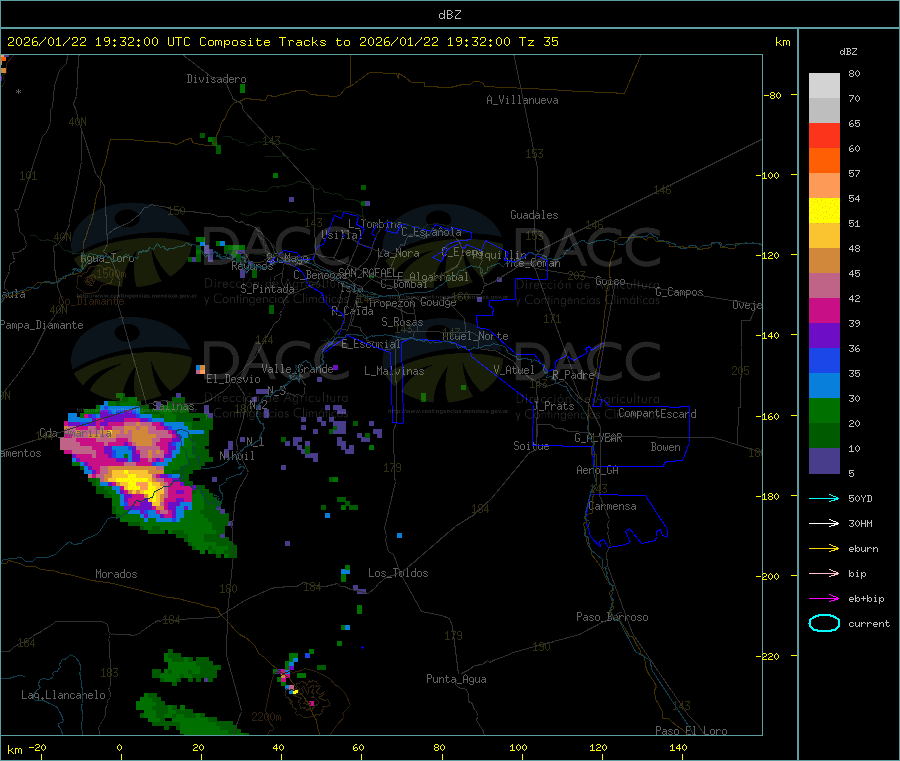Click the cyan 'current' ellipse legend icon
The image size is (900, 761).
click(824, 623)
